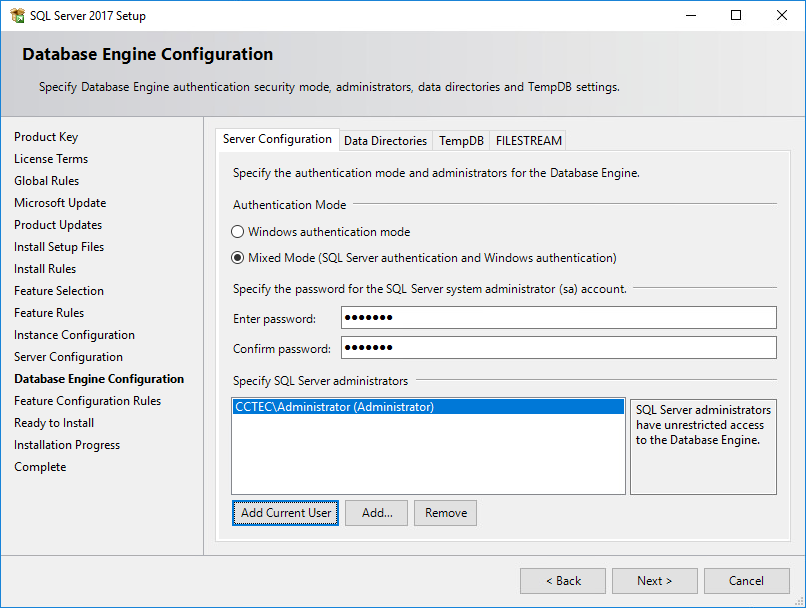
Task: Click the Confirm password field
Action: point(557,347)
